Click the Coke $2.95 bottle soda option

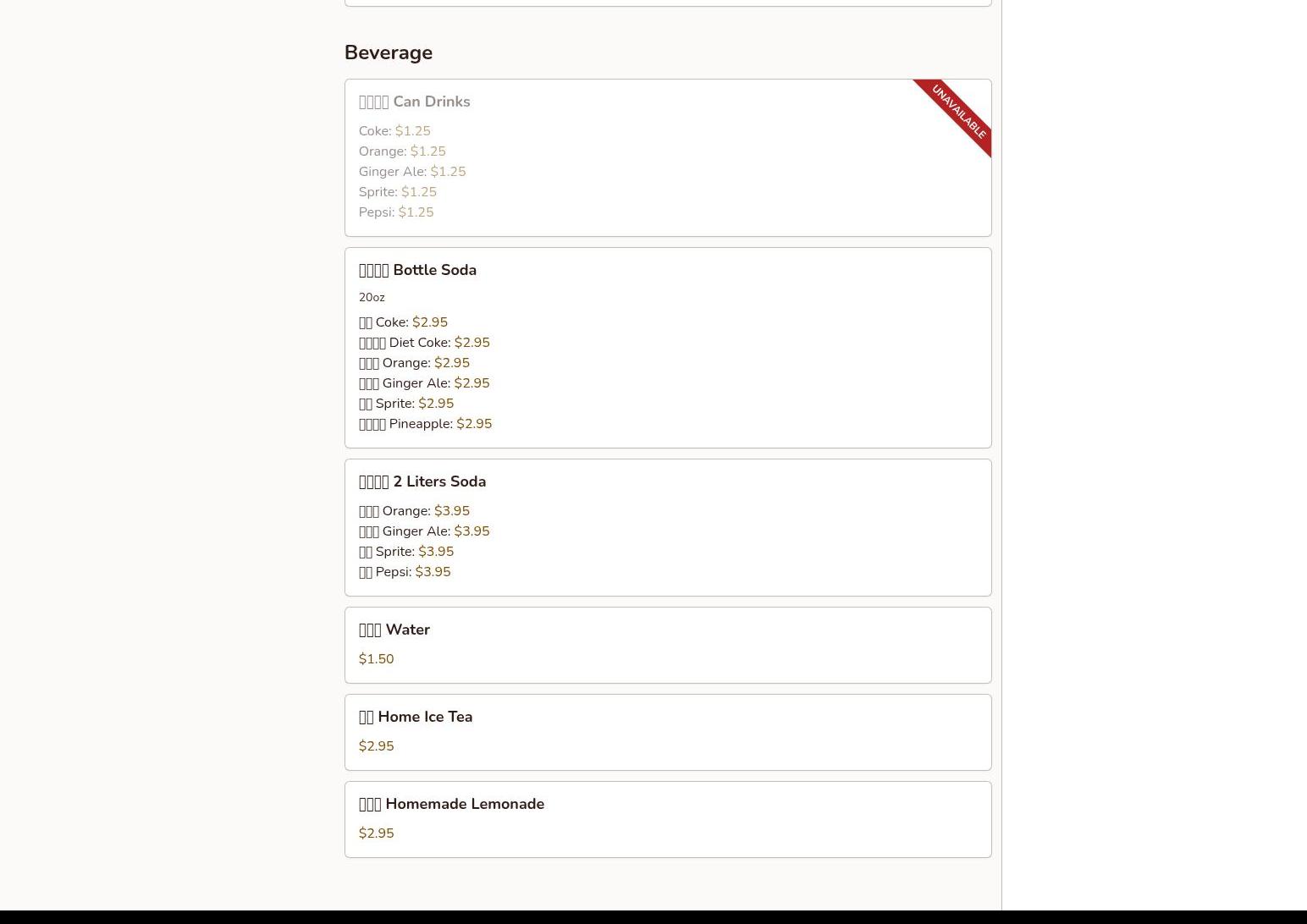pyautogui.click(x=403, y=322)
